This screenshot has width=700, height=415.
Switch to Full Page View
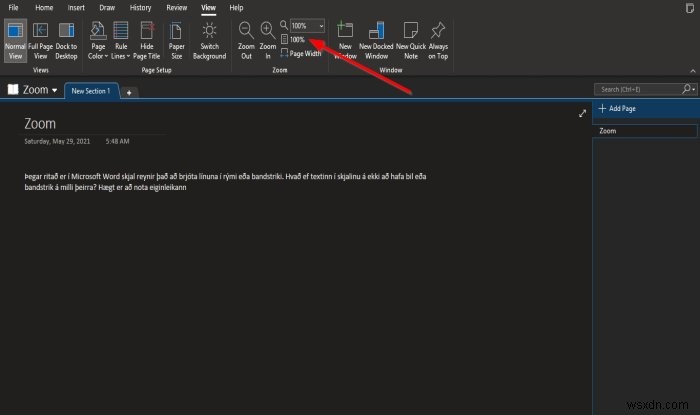point(41,41)
